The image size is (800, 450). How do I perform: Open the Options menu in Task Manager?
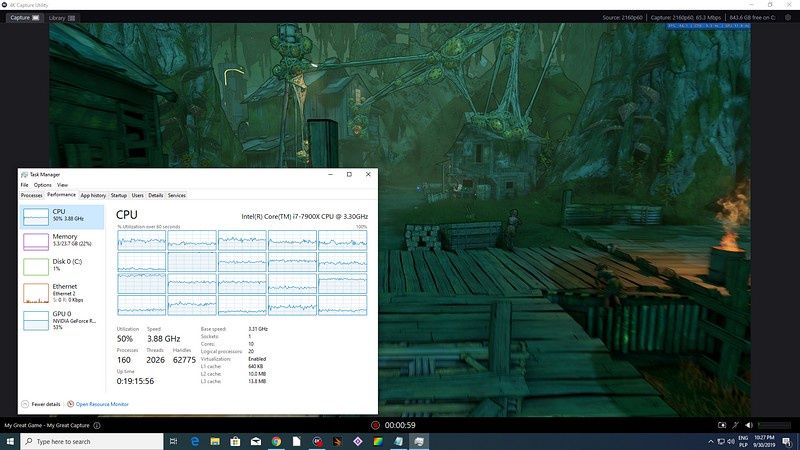tap(42, 185)
